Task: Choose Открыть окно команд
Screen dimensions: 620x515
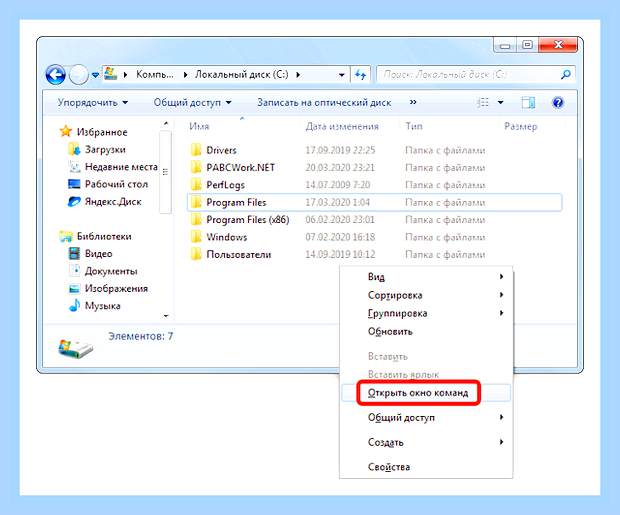Action: click(x=426, y=393)
